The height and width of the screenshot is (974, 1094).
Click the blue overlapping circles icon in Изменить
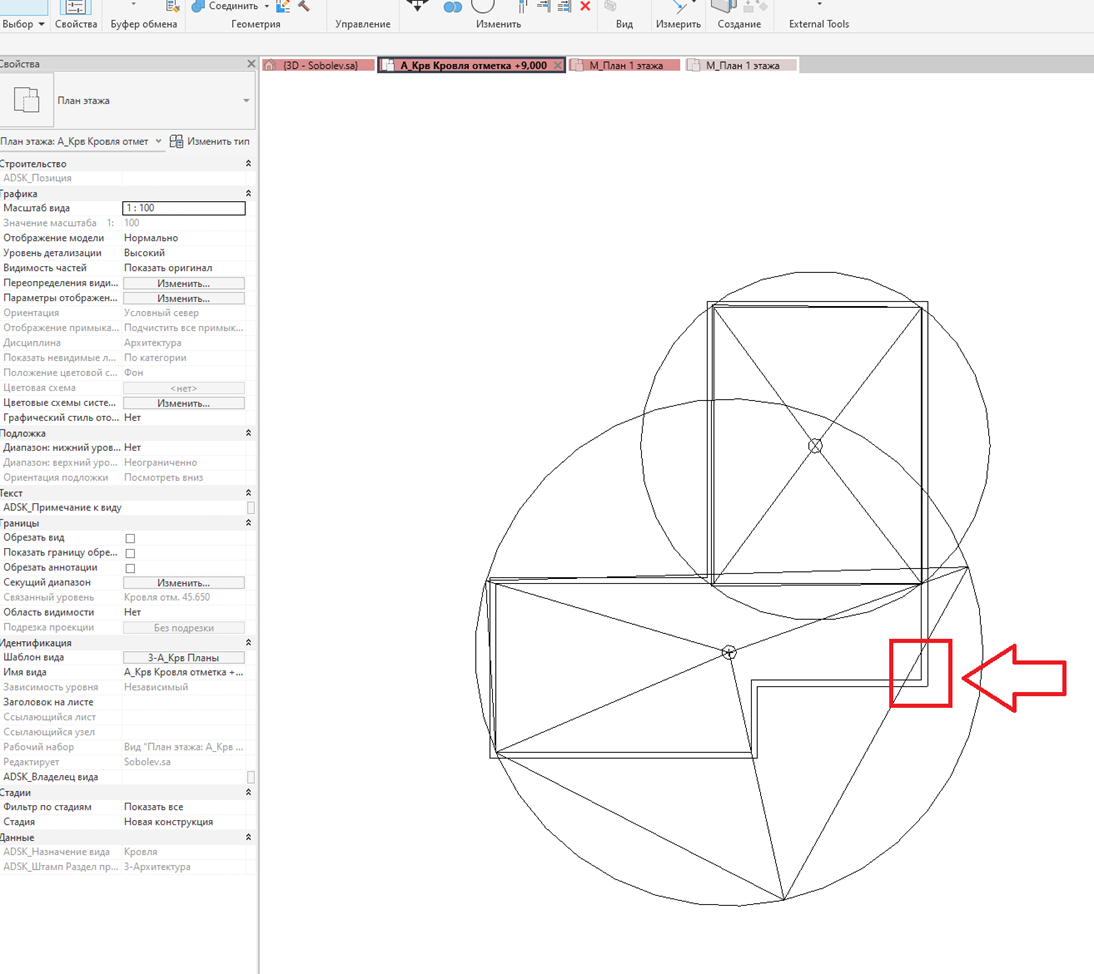click(x=453, y=7)
